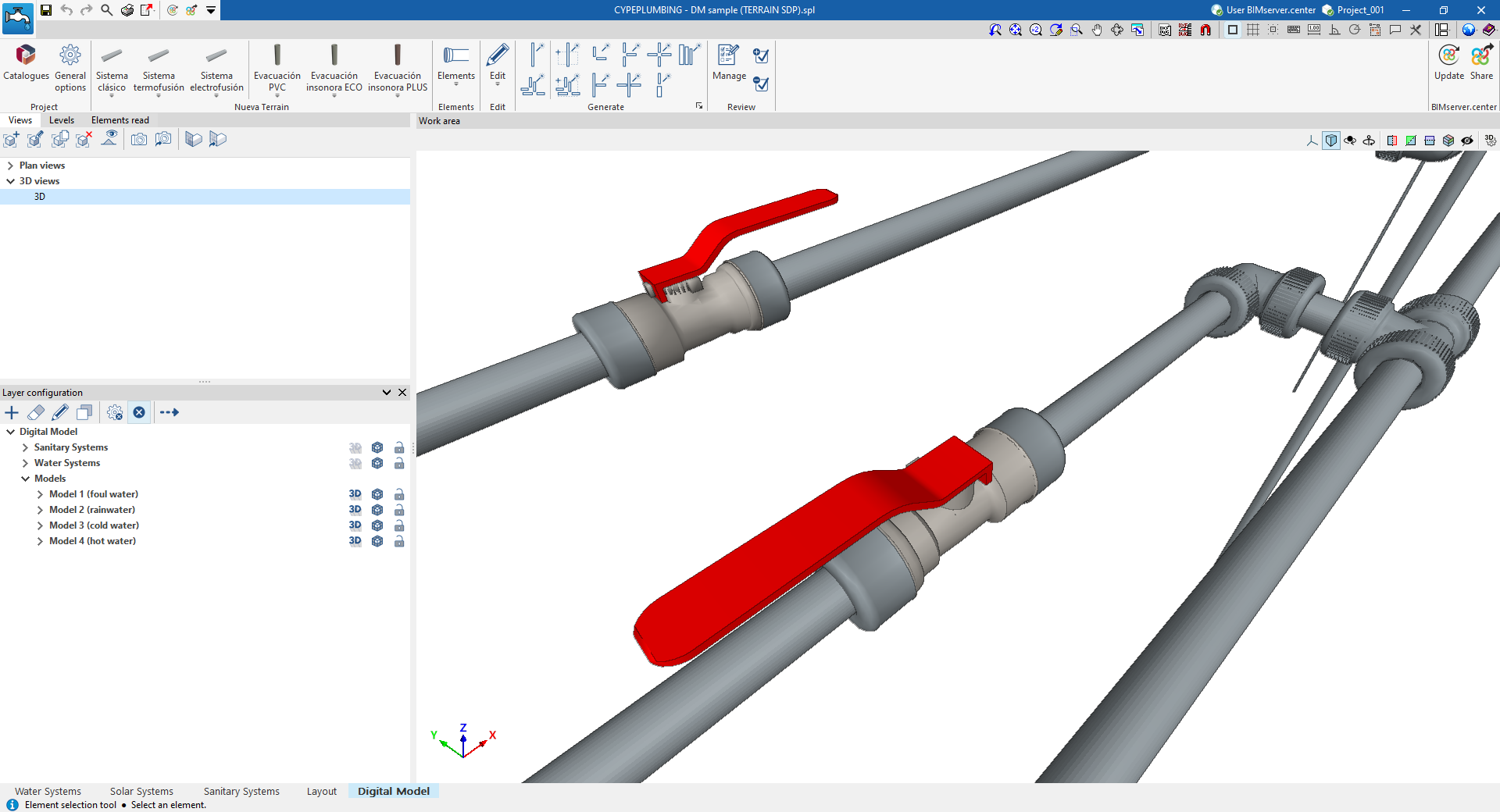Toggle the lock for Water Systems layer
1500x812 pixels.
[399, 463]
